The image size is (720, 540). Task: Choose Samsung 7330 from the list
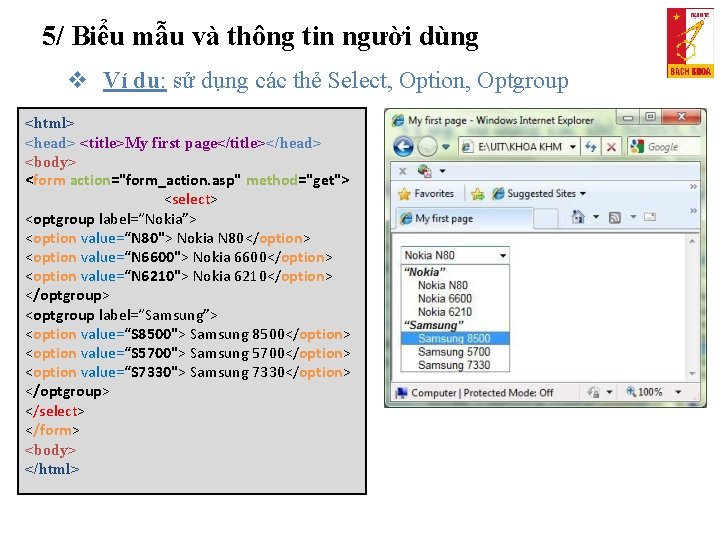tap(454, 365)
